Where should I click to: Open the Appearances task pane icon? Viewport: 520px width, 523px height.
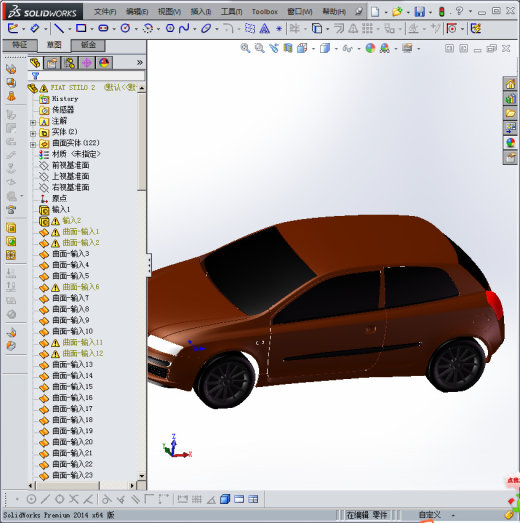510,143
